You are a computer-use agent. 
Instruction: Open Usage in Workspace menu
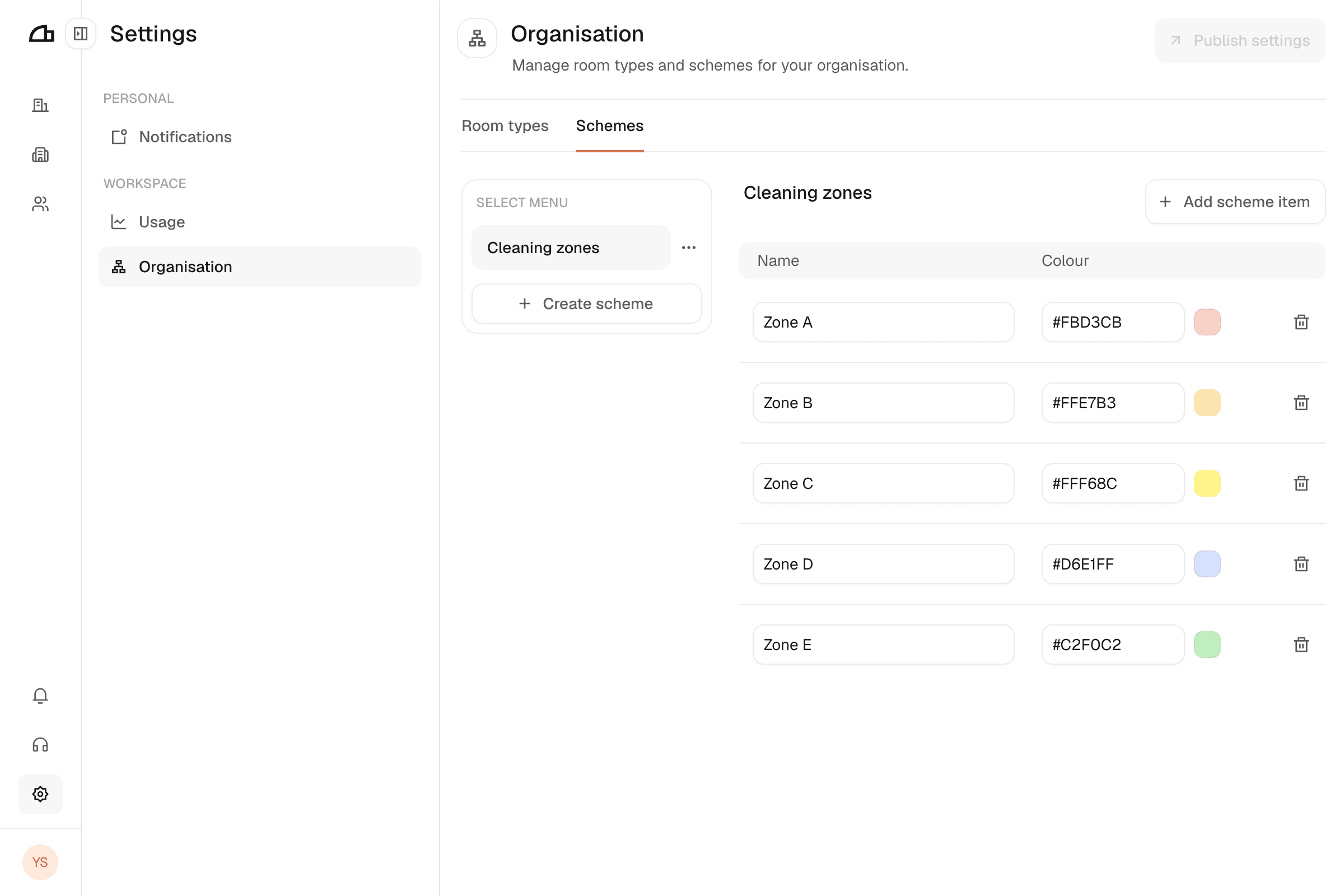coord(259,222)
